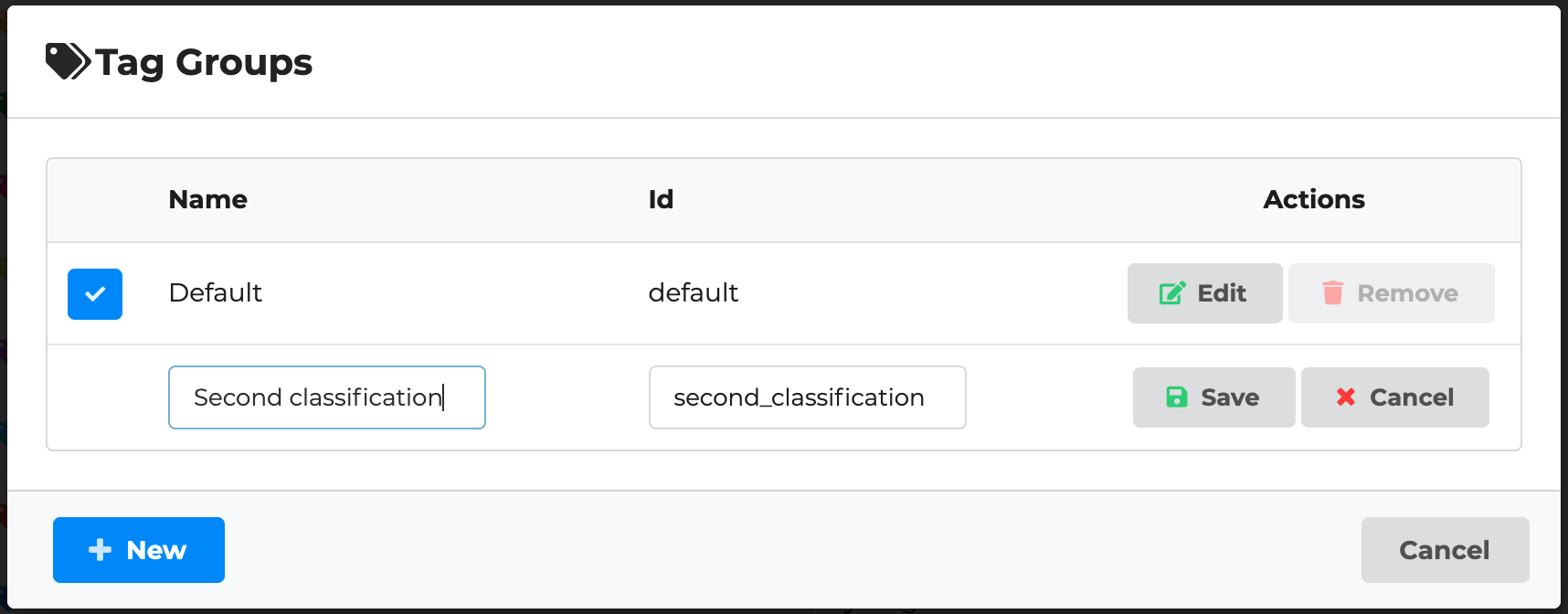This screenshot has width=1568, height=614.
Task: Close dialog with the footer Cancel button
Action: pos(1445,550)
